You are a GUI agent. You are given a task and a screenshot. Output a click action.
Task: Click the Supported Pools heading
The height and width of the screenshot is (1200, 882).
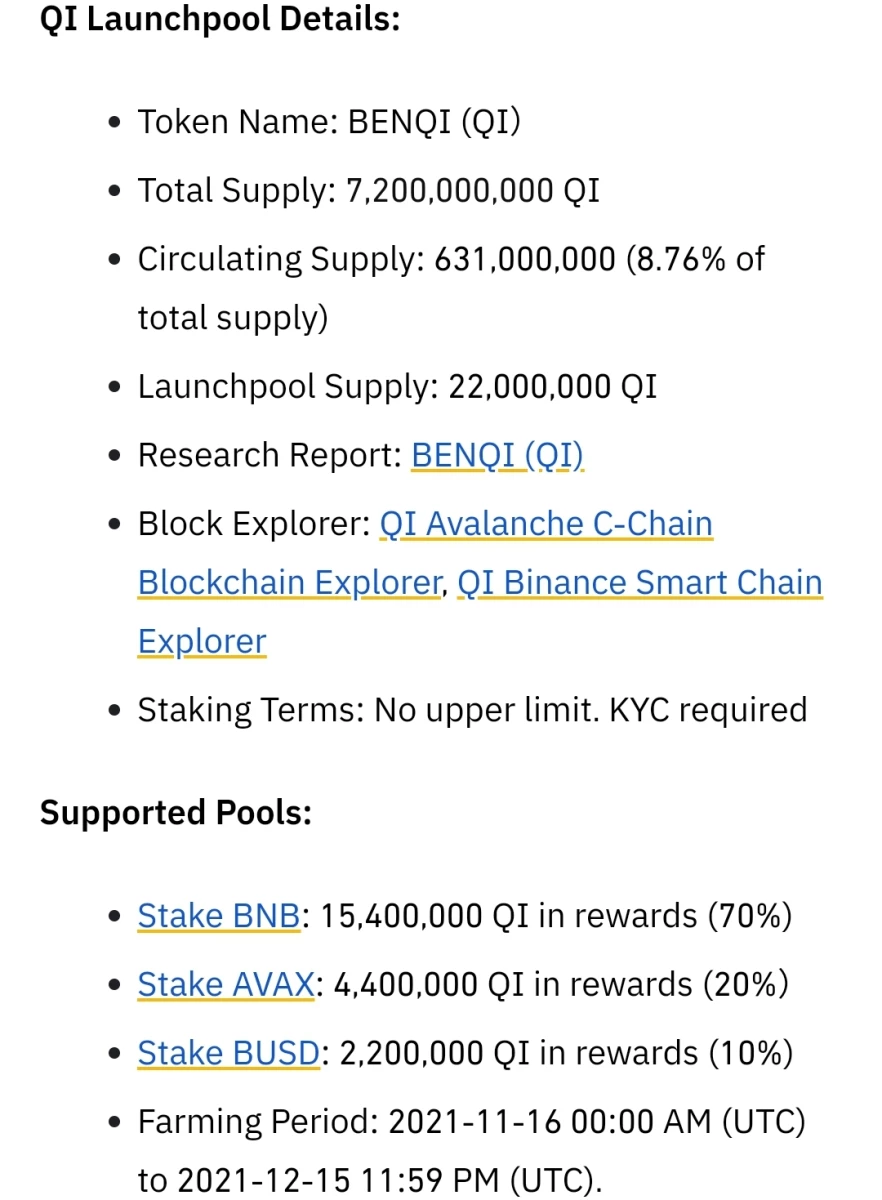[x=176, y=813]
